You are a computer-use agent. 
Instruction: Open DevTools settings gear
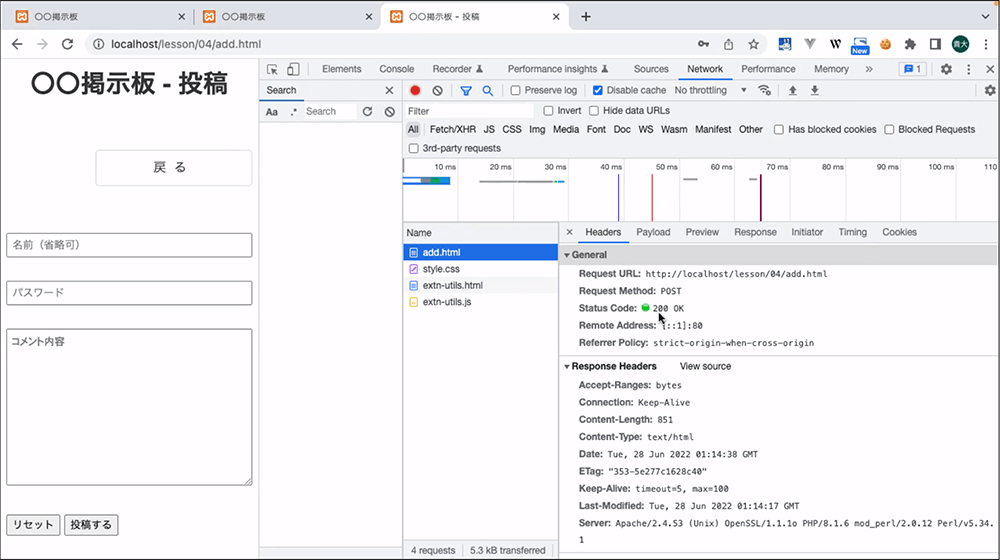(x=946, y=69)
